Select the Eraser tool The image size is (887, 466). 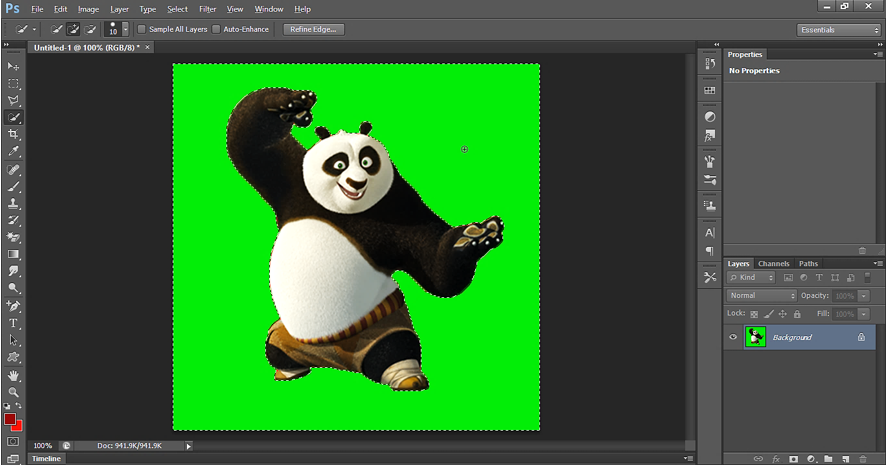pos(13,238)
